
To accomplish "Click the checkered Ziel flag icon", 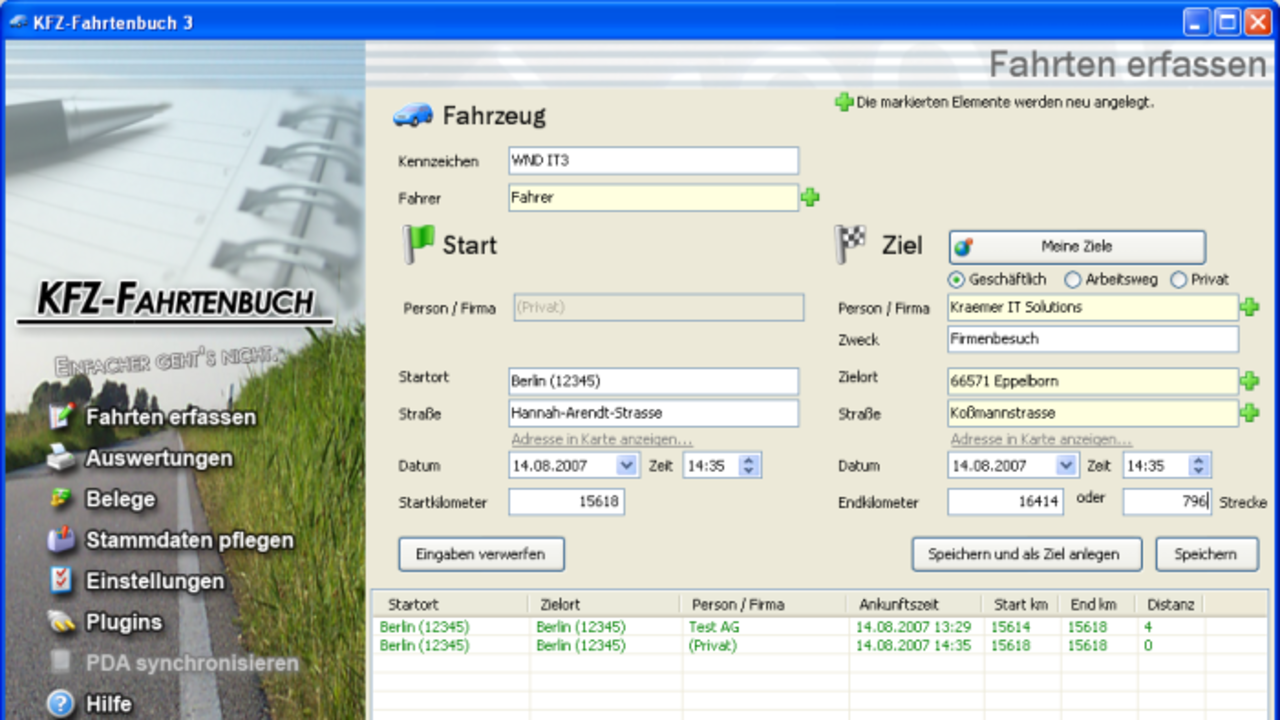I will (851, 244).
